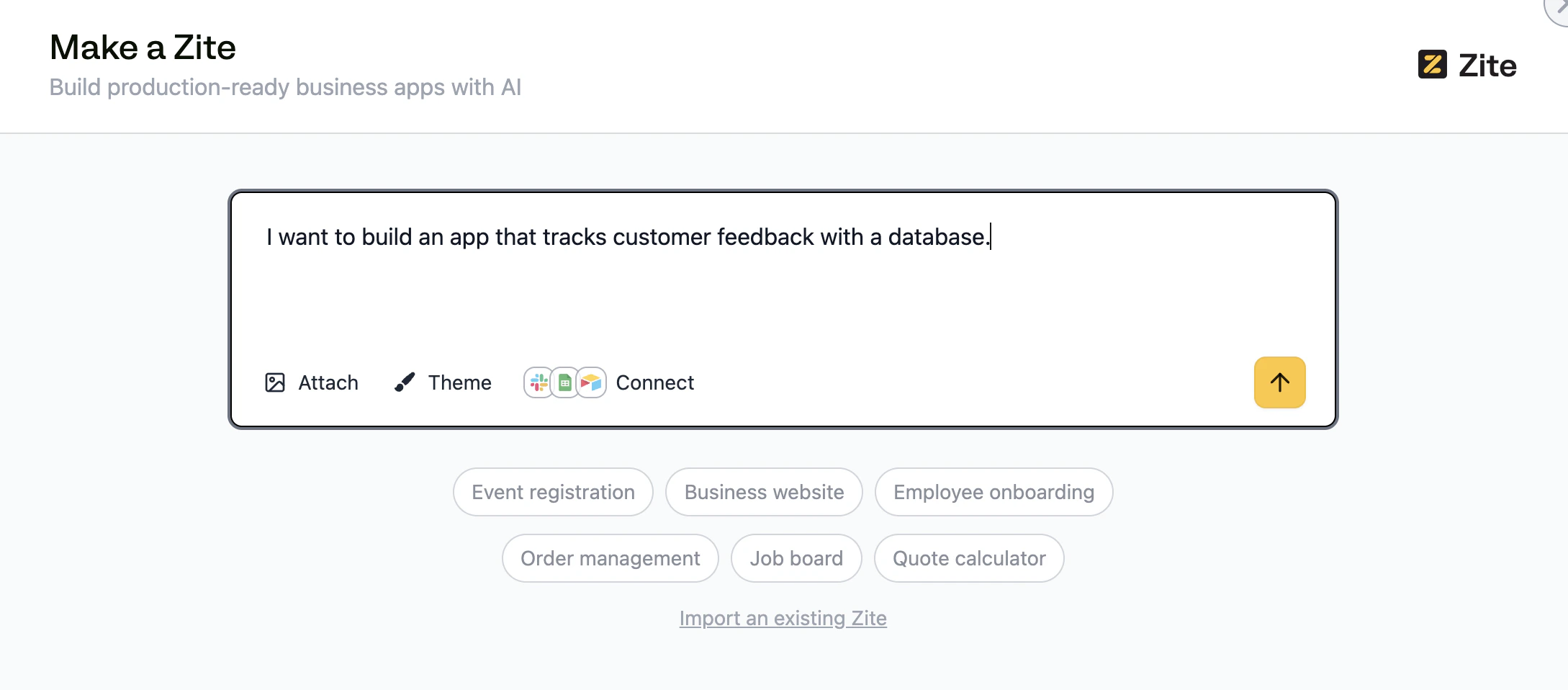Submit the prompt with the yellow arrow

1279,382
